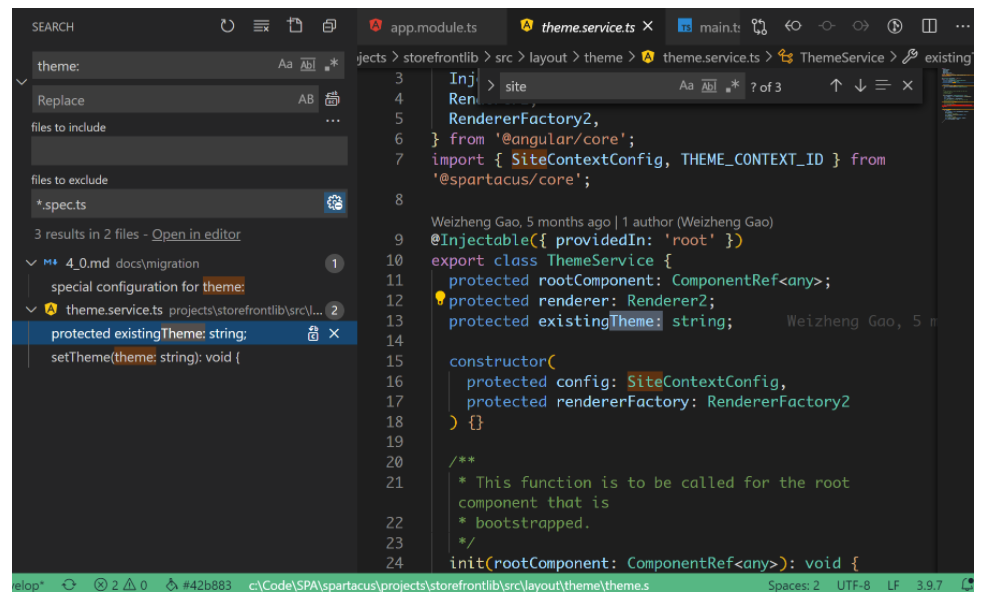989x611 pixels.
Task: Refresh the search results
Action: coord(228,27)
